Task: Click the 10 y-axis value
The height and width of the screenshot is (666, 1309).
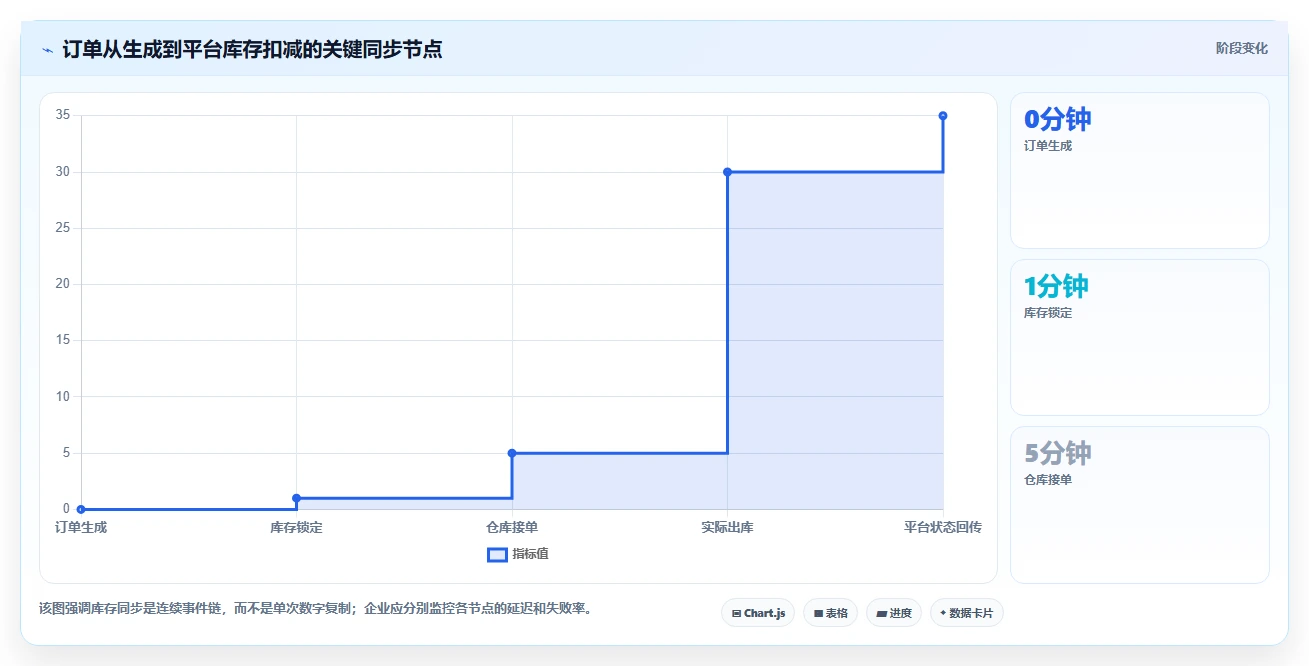Action: (x=63, y=397)
